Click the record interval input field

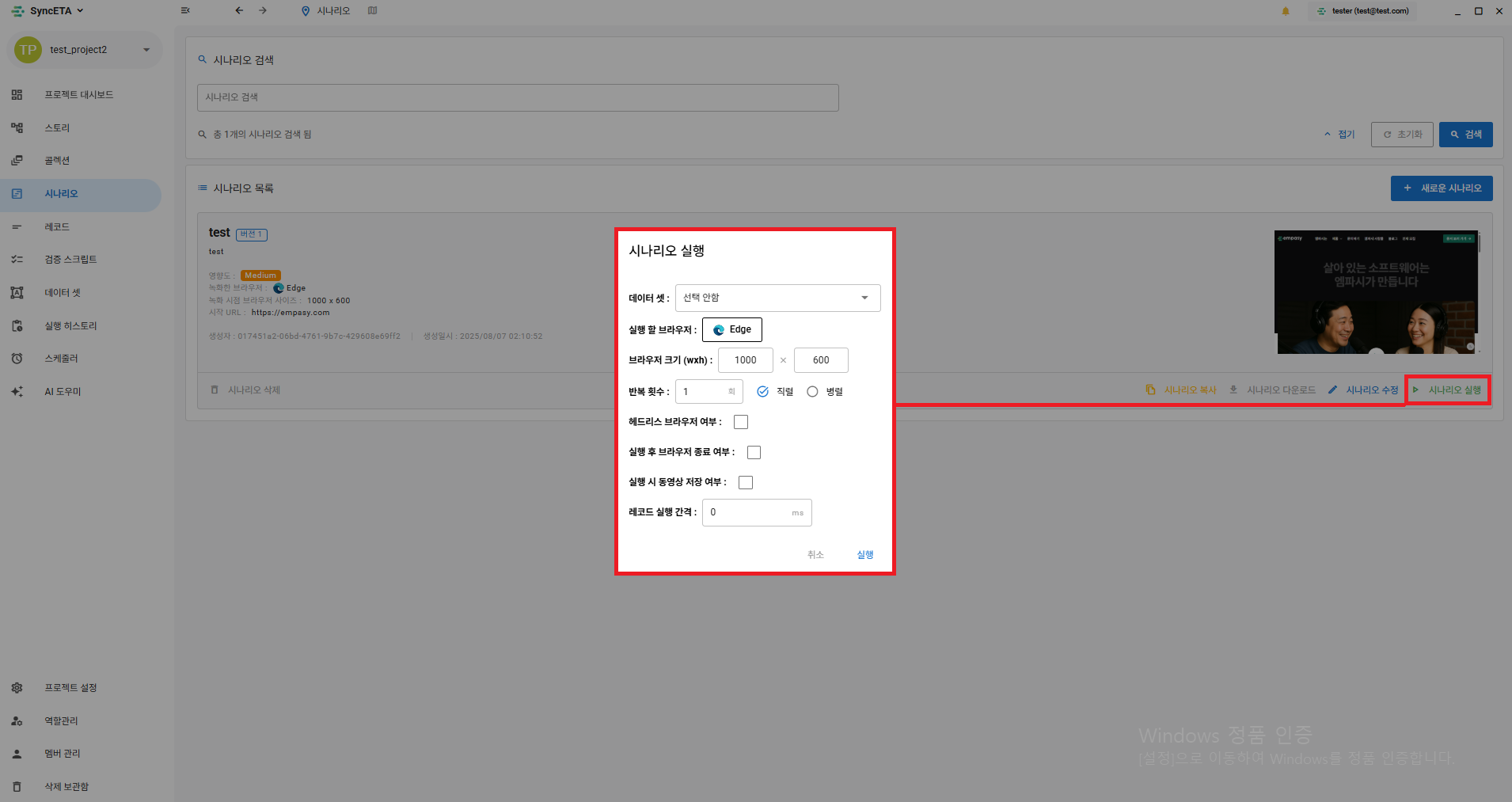pyautogui.click(x=757, y=512)
